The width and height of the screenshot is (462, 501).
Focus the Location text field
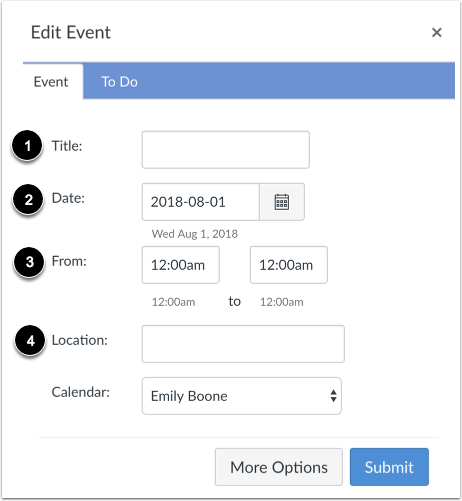point(243,344)
